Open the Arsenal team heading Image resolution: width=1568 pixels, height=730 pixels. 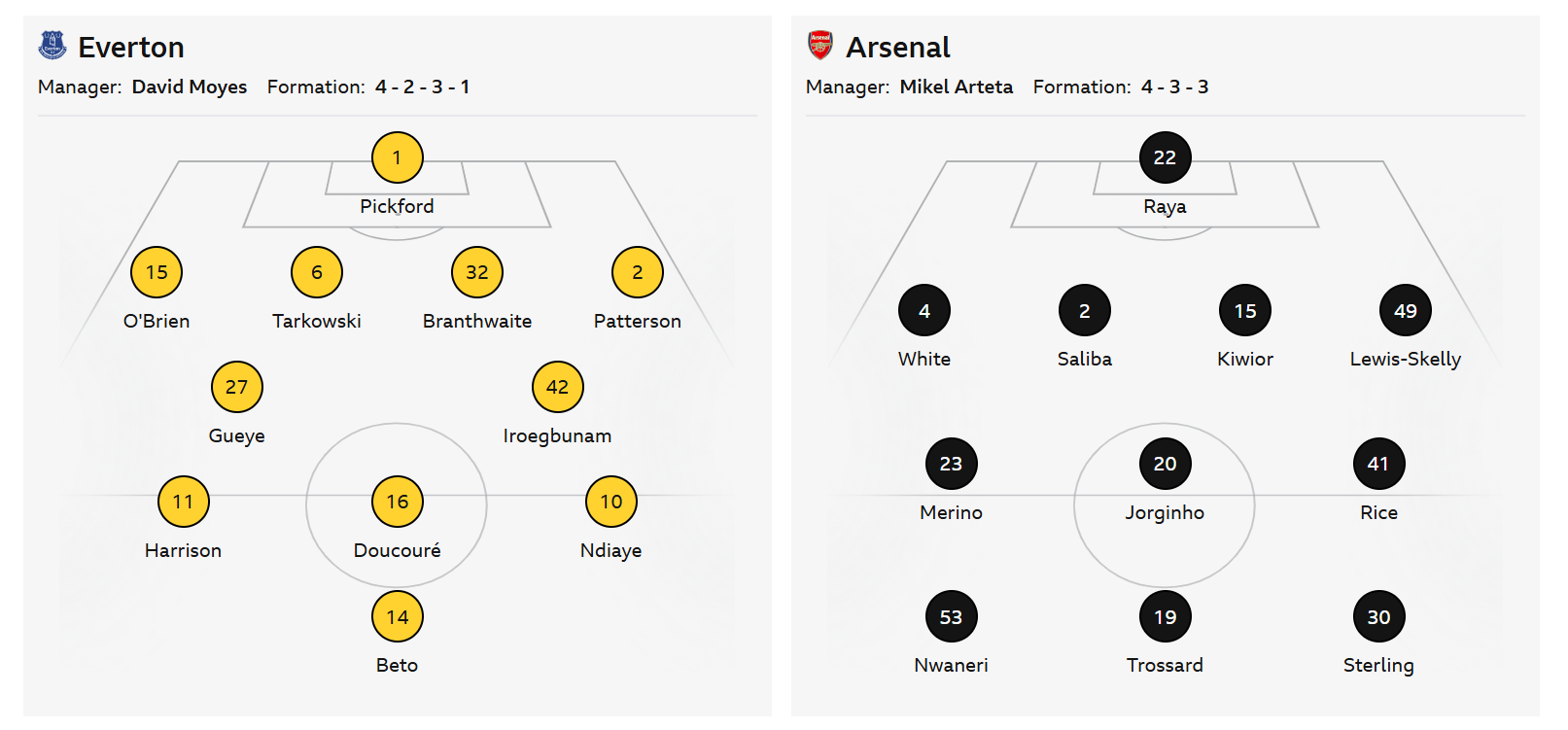(898, 47)
